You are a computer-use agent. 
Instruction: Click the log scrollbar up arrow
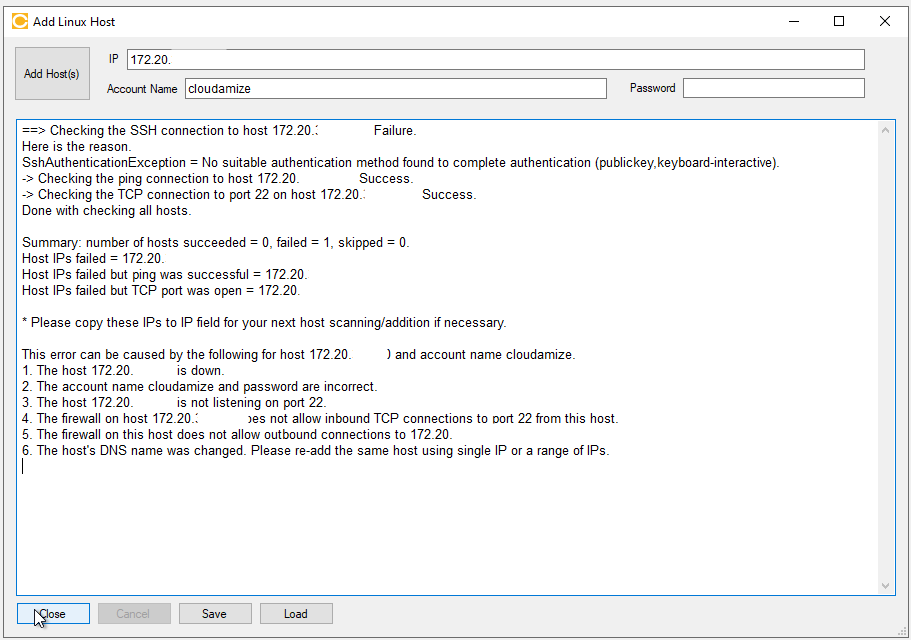tap(886, 130)
